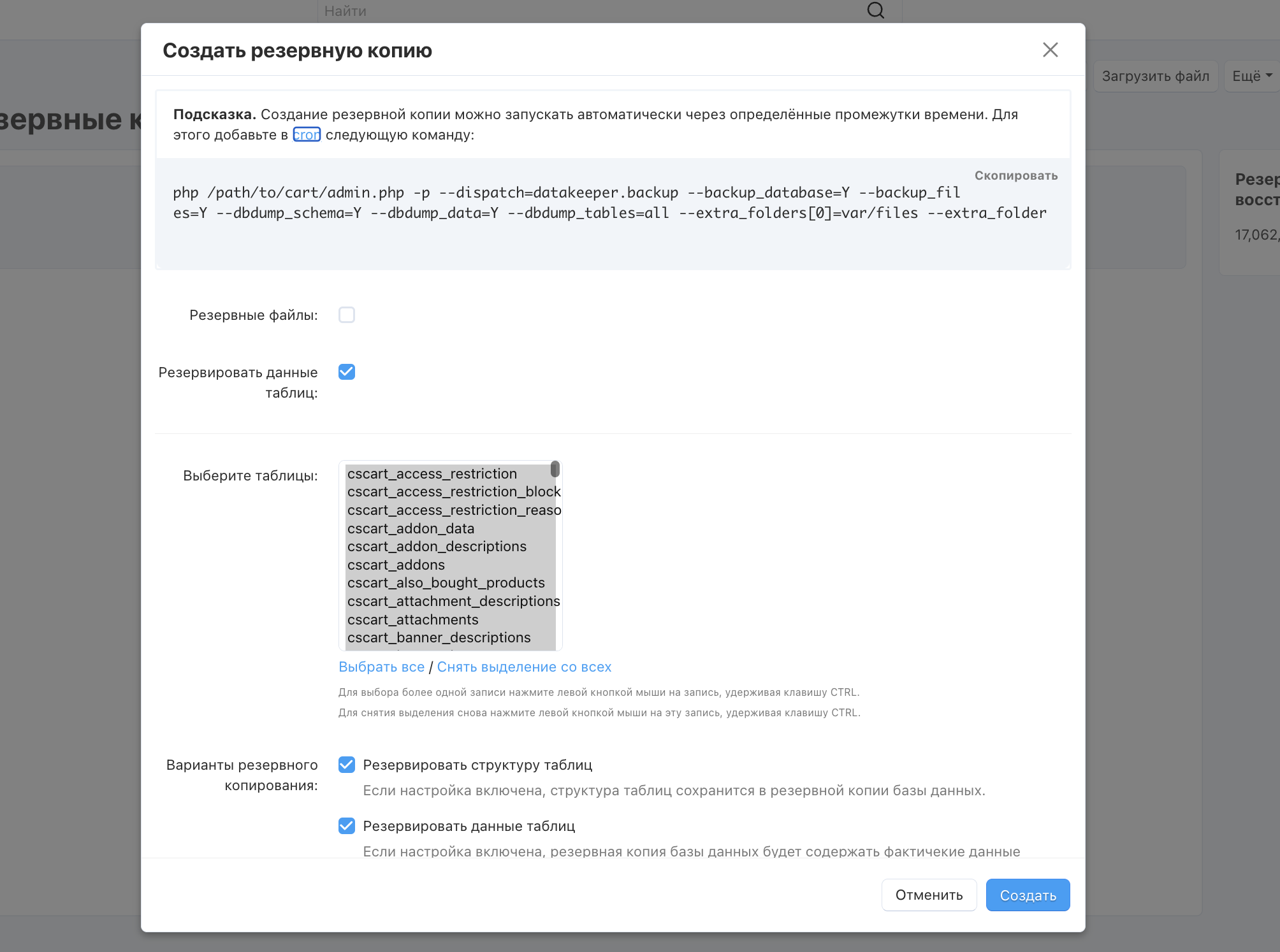Image resolution: width=1280 pixels, height=952 pixels.
Task: Open the Ещё dropdown menu
Action: (1251, 76)
